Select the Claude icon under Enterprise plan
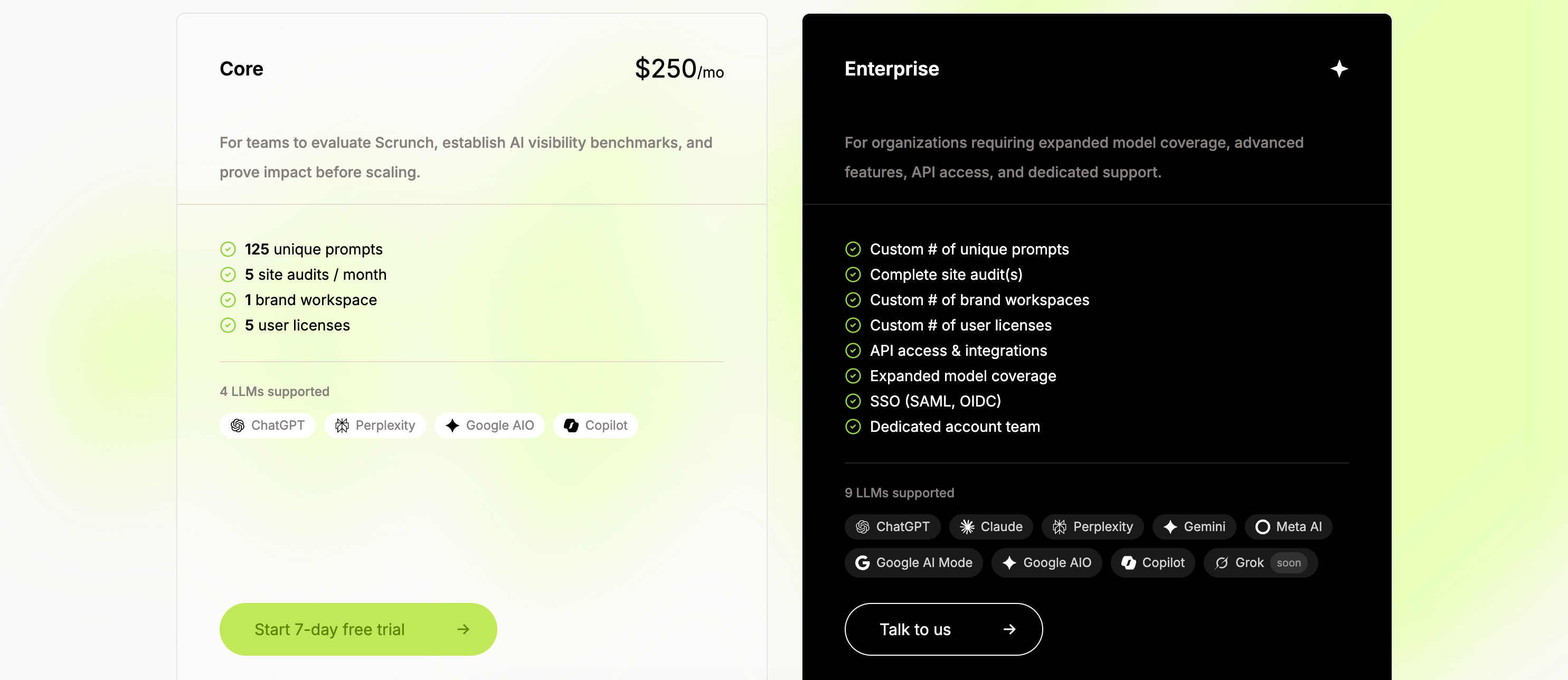The height and width of the screenshot is (680, 1568). [968, 526]
